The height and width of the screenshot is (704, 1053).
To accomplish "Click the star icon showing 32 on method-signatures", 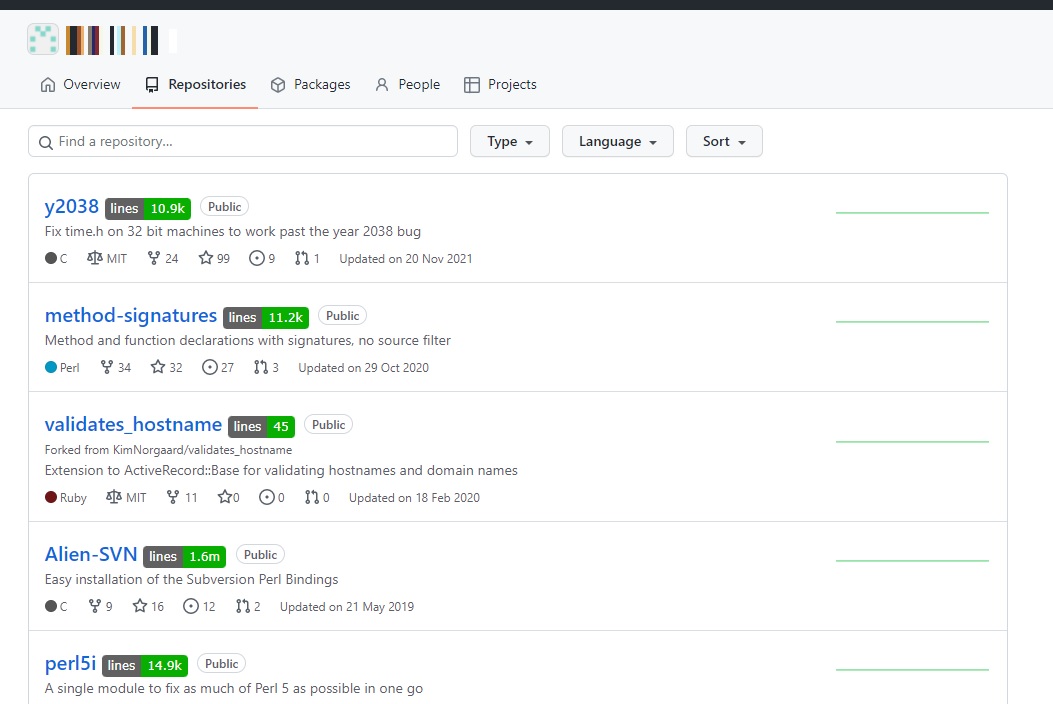I will coord(158,367).
